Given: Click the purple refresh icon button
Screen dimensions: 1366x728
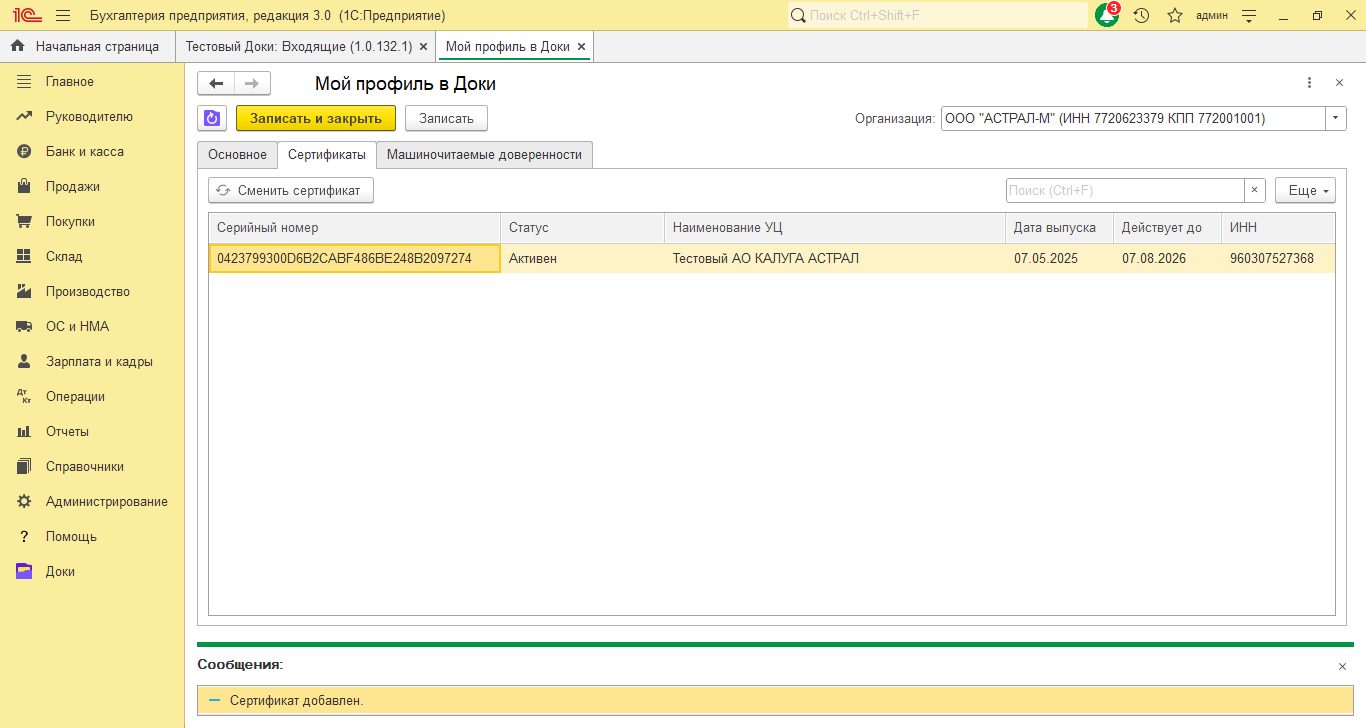Looking at the screenshot, I should click(x=212, y=118).
